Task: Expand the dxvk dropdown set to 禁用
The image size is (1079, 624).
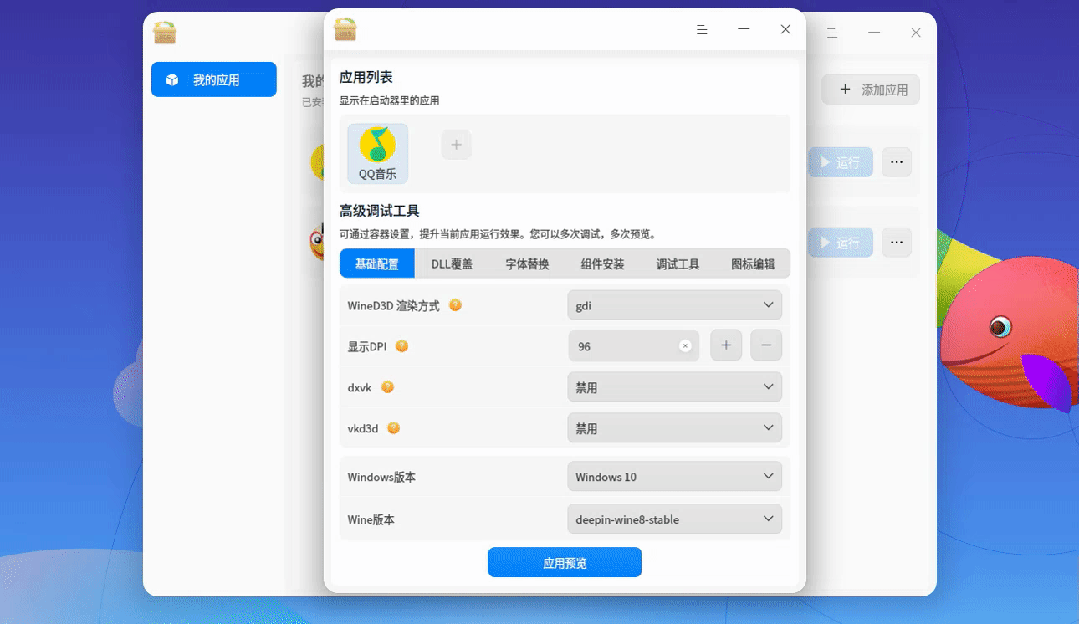Action: pos(674,387)
